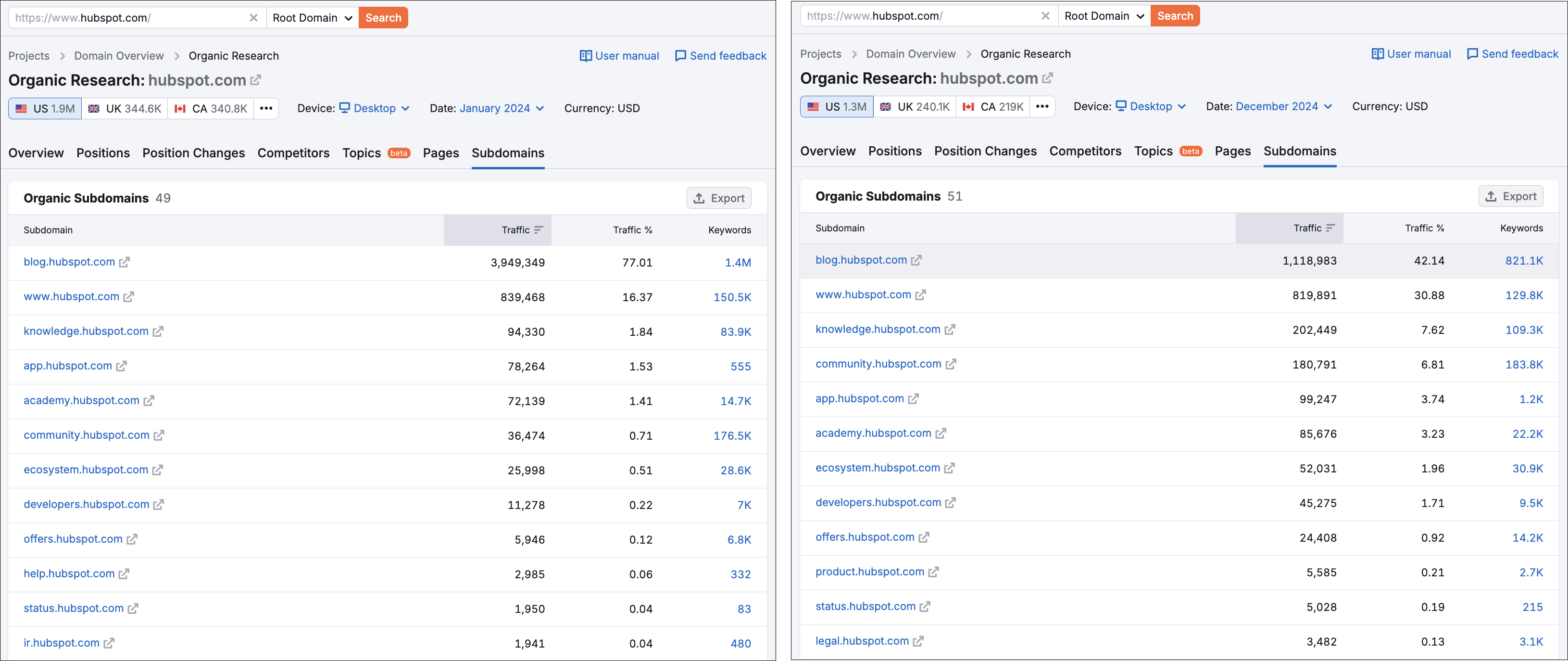
Task: Click Traffic % column header in left panel
Action: (632, 230)
